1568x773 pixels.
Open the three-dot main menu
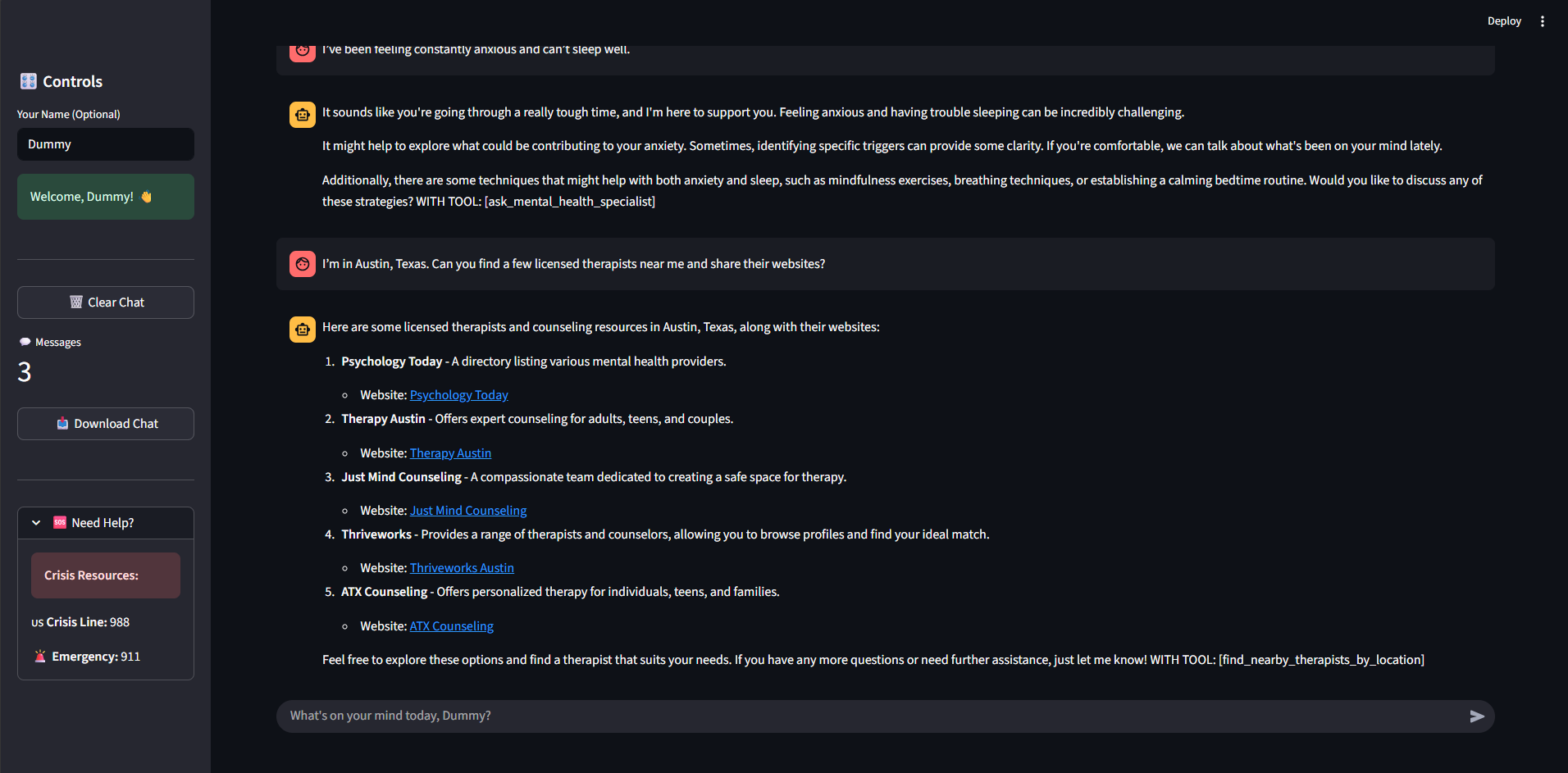(x=1543, y=21)
